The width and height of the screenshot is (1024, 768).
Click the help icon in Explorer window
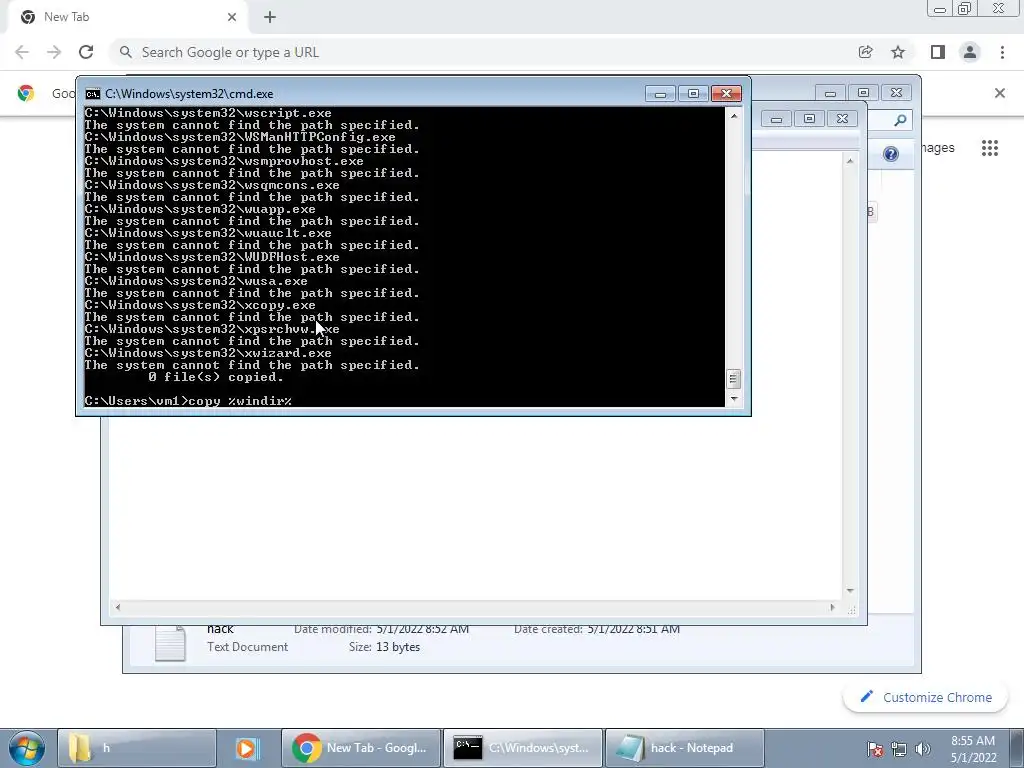point(890,154)
